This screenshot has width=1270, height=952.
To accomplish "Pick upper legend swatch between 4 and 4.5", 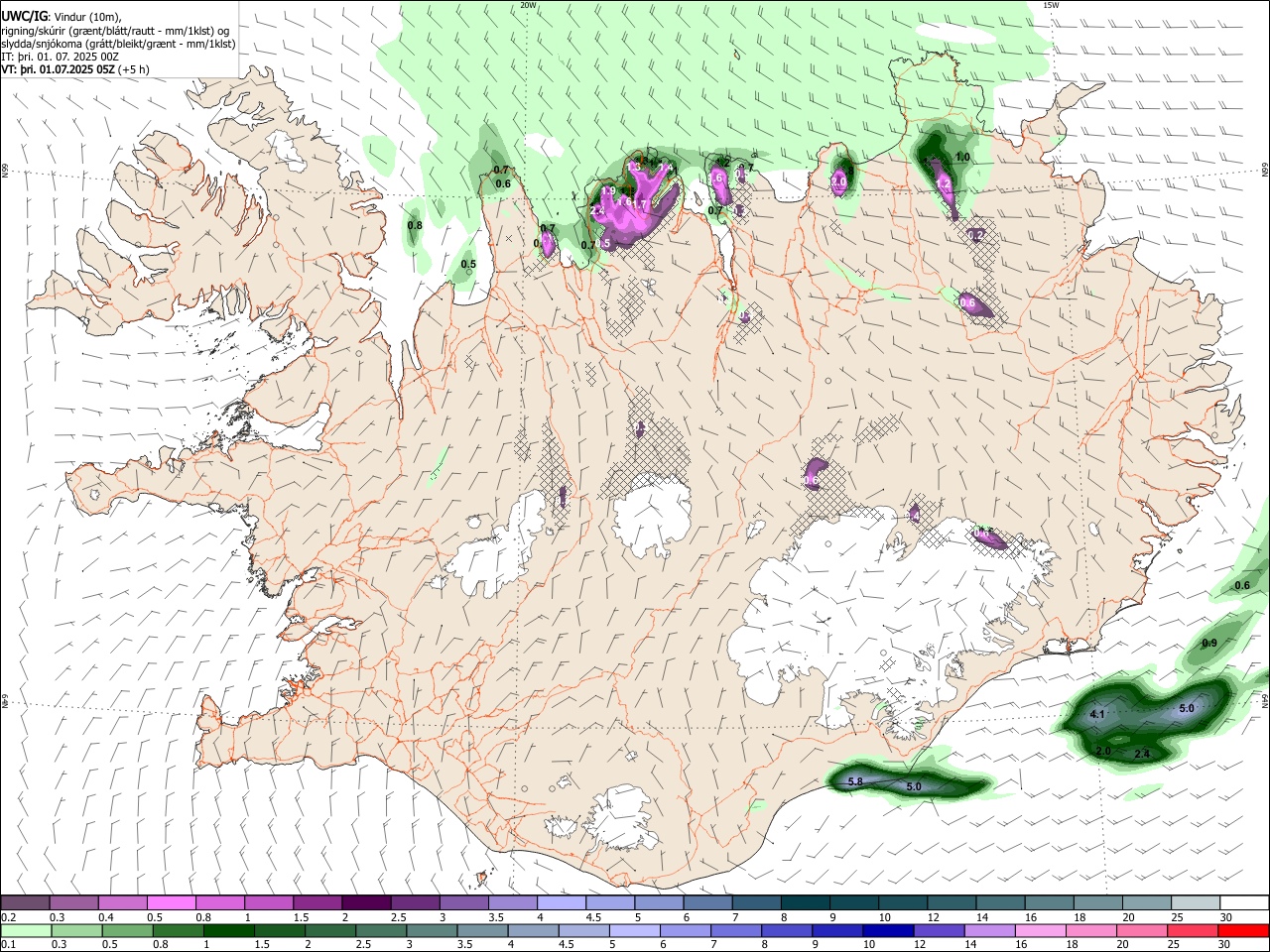I will (562, 902).
